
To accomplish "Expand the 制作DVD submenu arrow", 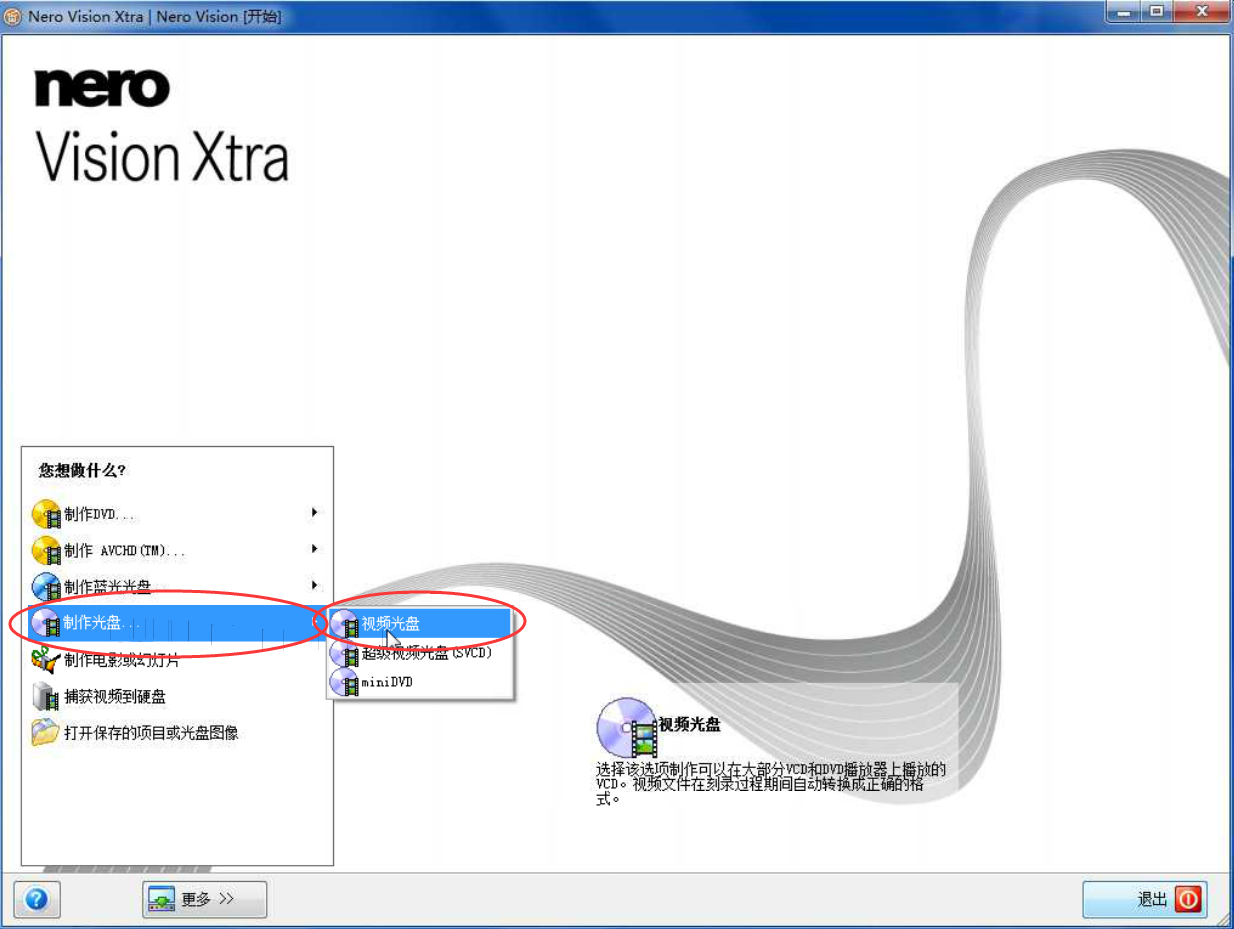I will point(314,513).
